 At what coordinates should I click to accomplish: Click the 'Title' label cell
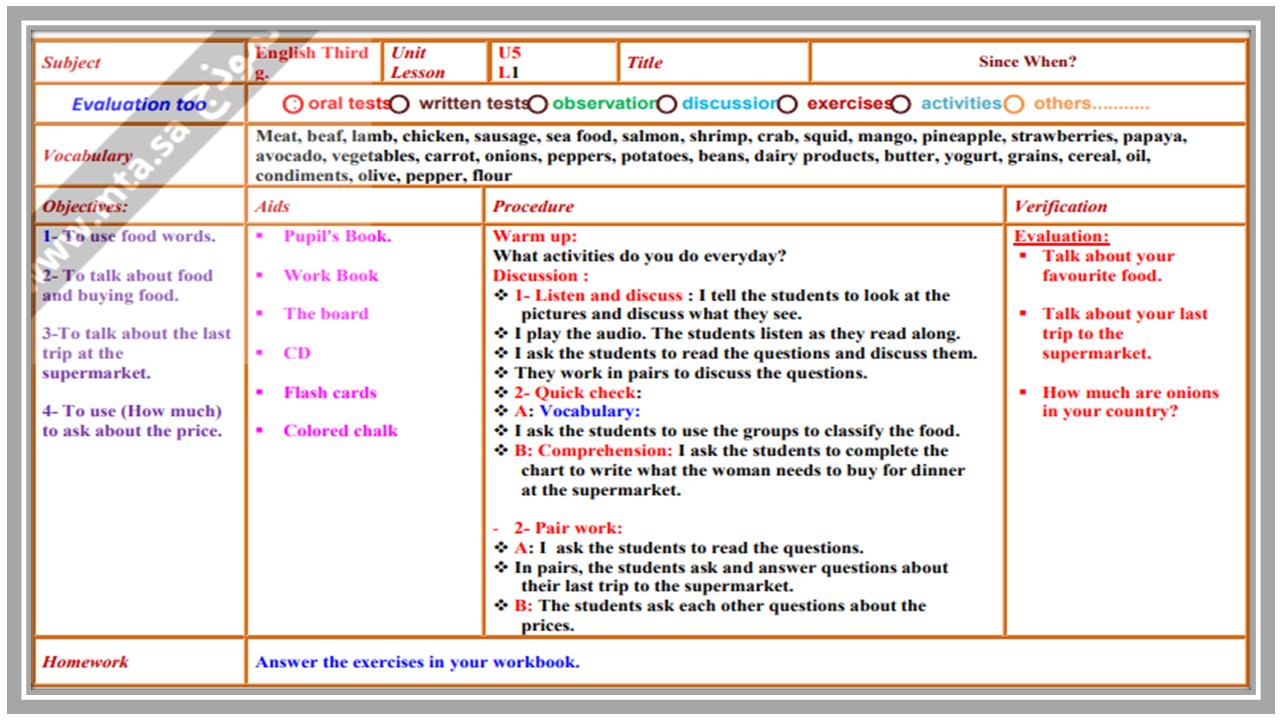click(x=714, y=62)
